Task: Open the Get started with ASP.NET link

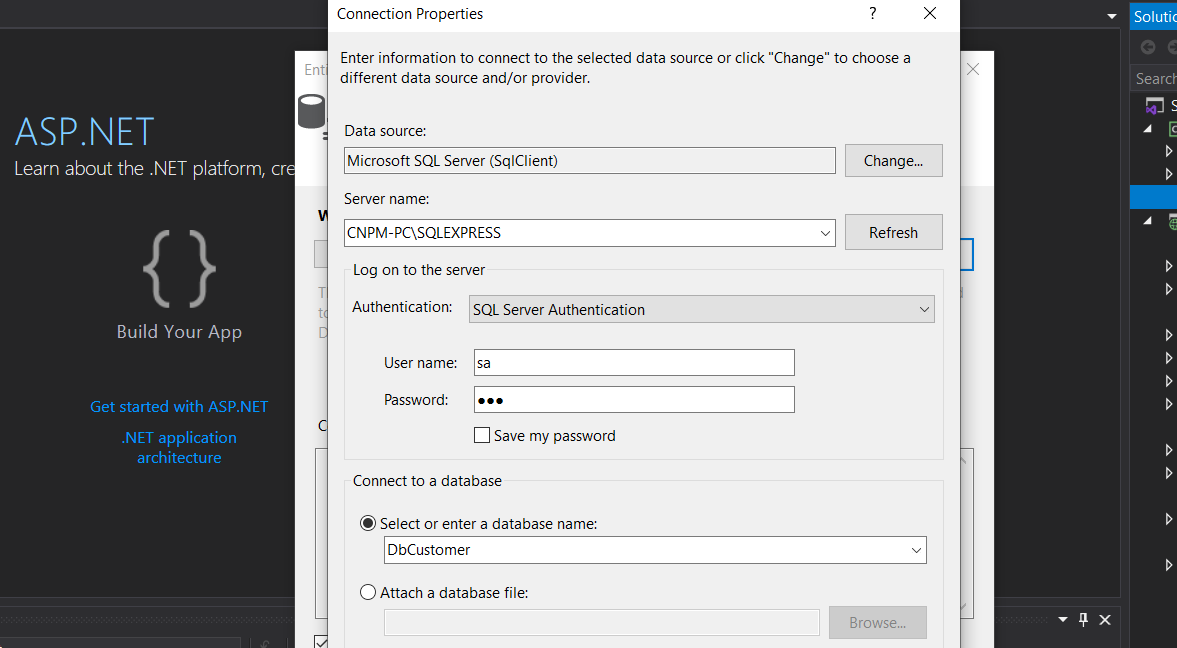Action: [x=179, y=406]
